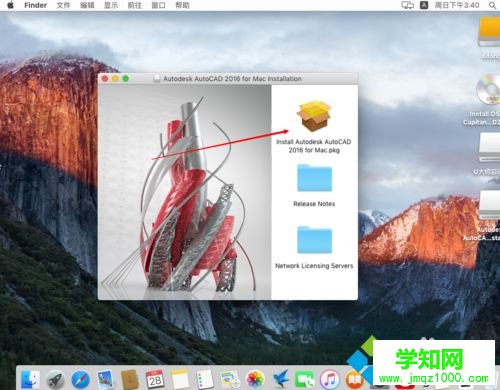Image resolution: width=500 pixels, height=390 pixels.
Task: Launch Safari from the Dock
Action: [80, 379]
